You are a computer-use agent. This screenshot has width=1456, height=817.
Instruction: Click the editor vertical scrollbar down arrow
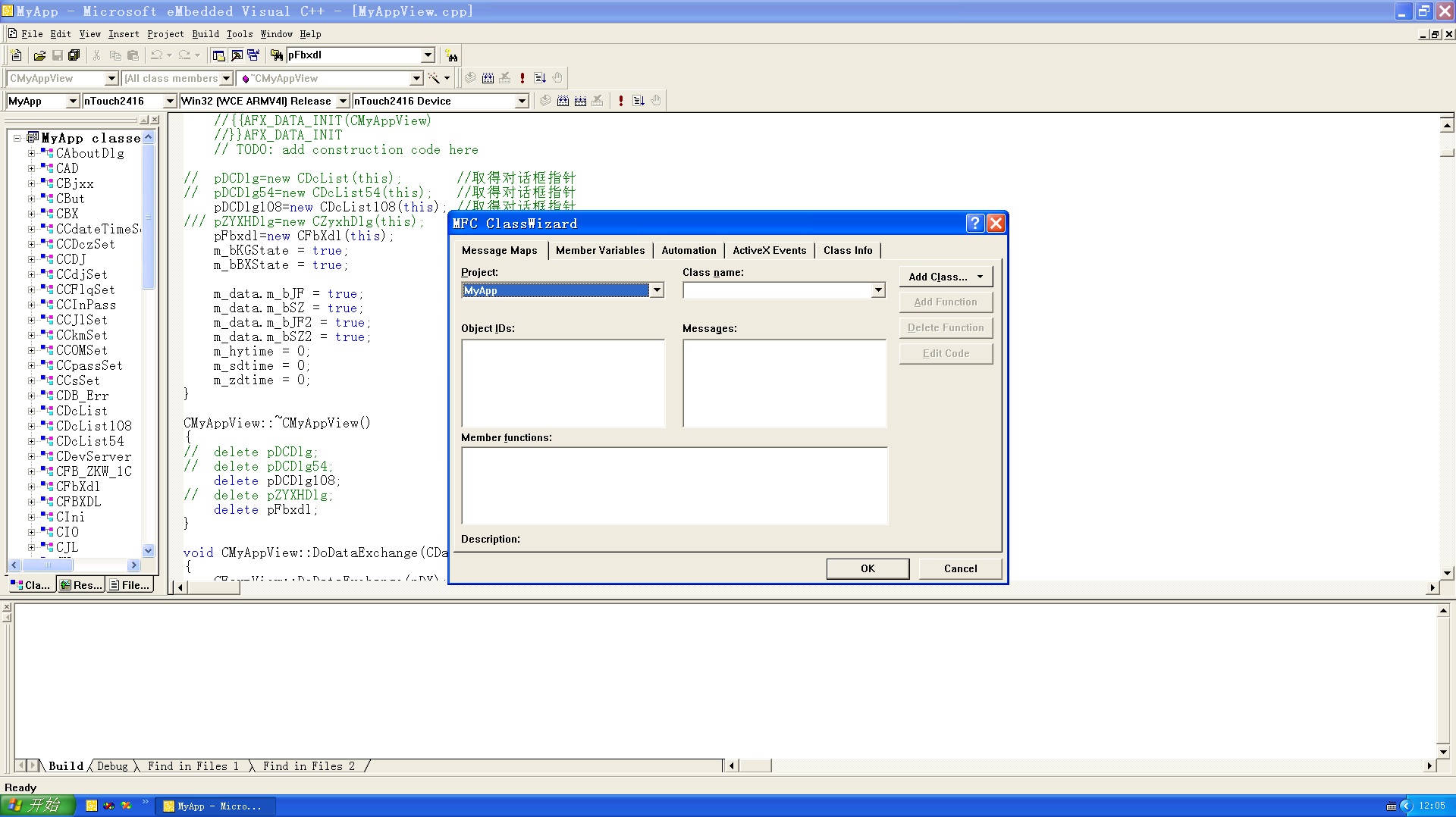(x=1447, y=574)
